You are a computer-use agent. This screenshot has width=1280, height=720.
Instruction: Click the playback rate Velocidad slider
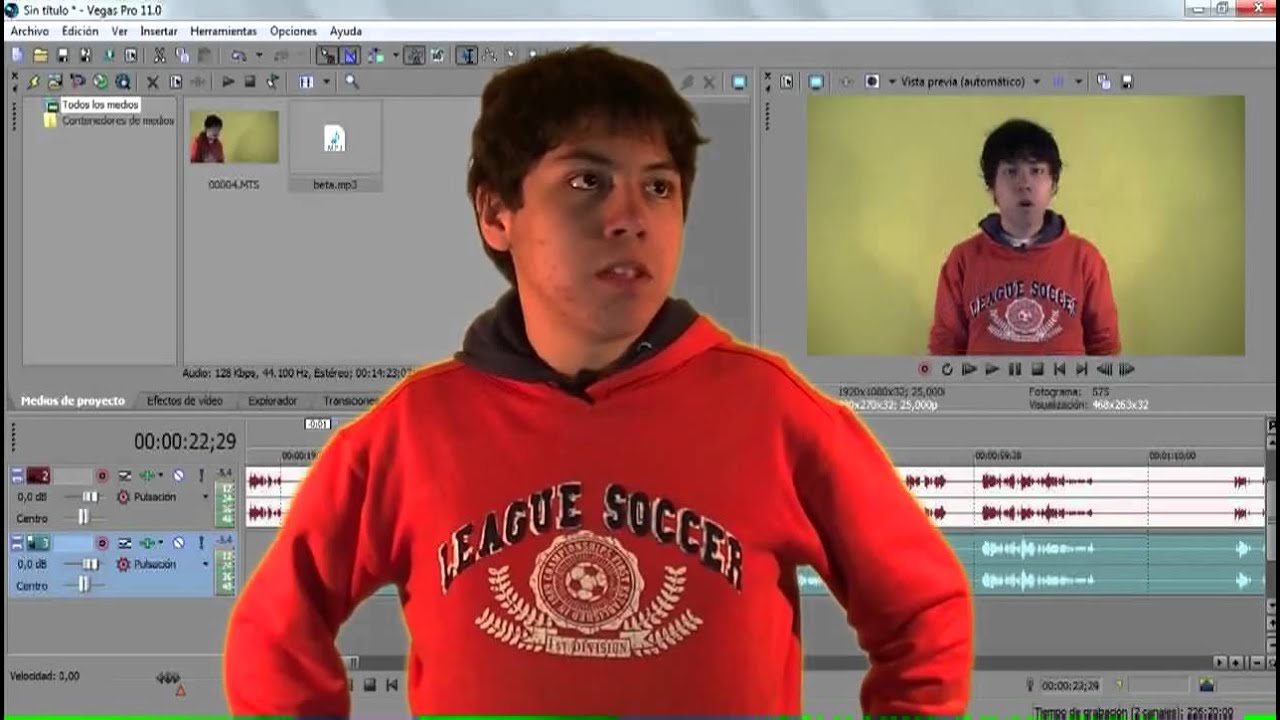point(168,678)
